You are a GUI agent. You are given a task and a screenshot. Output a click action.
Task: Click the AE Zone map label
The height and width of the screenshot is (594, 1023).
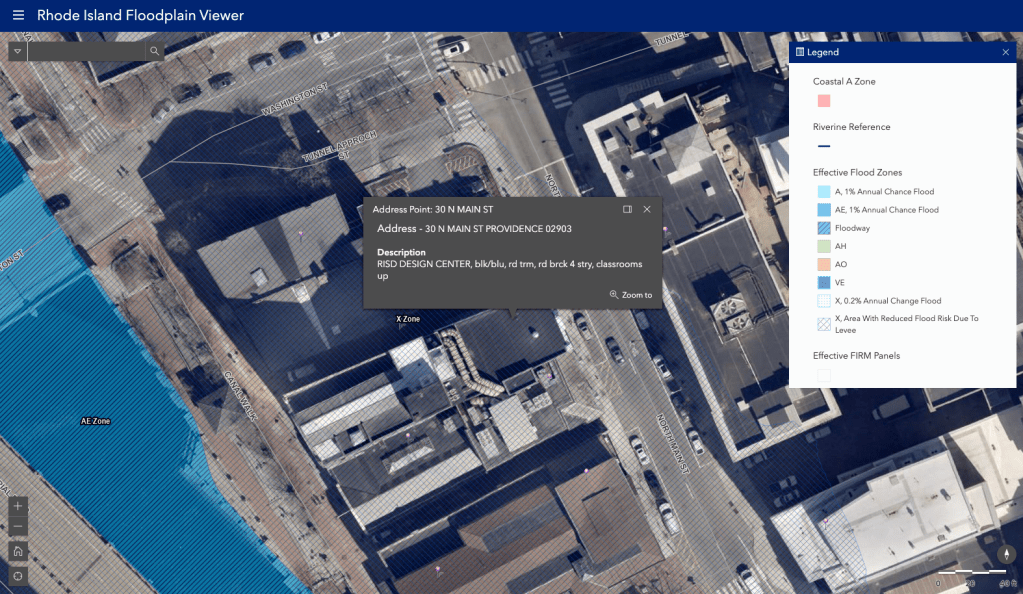tap(95, 422)
